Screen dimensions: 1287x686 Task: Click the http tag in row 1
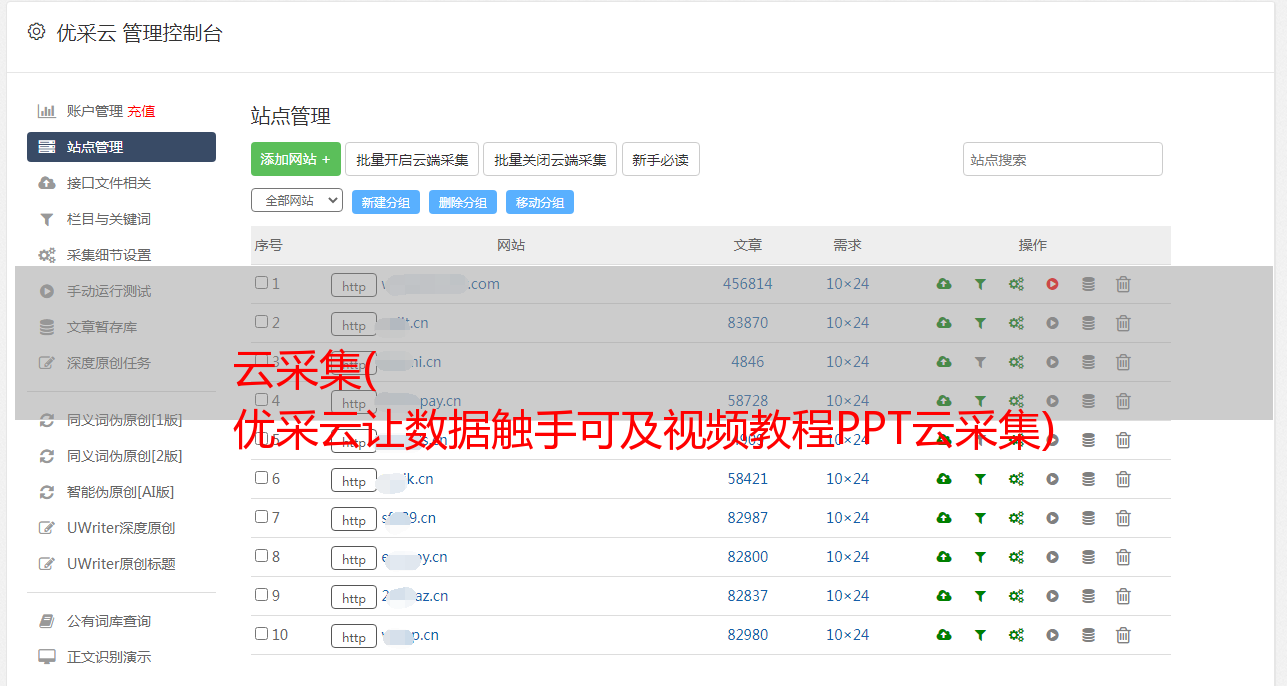coord(354,286)
